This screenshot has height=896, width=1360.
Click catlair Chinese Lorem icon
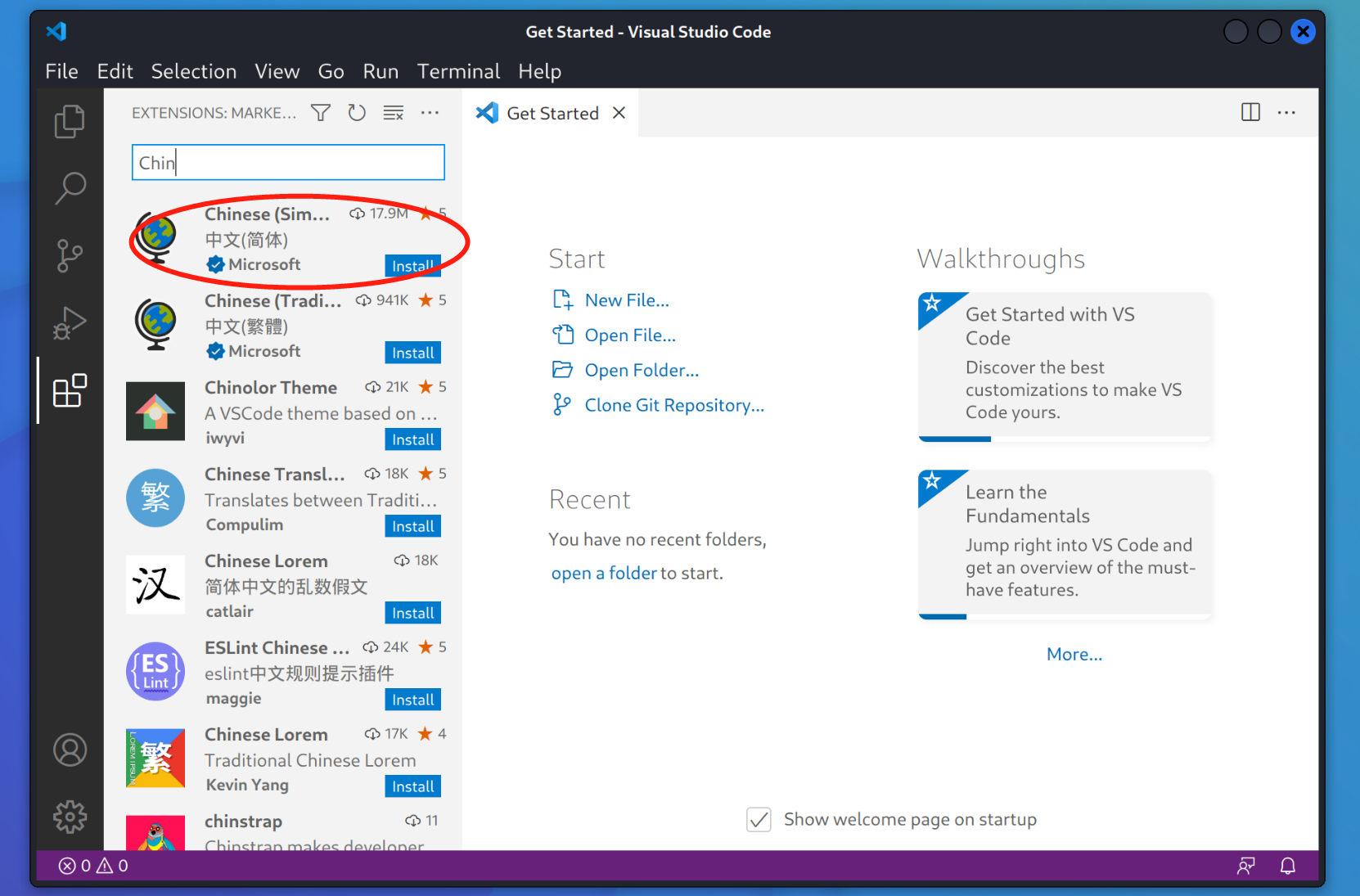click(155, 585)
